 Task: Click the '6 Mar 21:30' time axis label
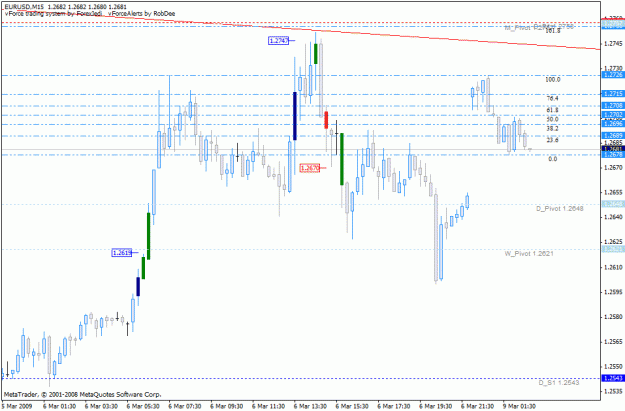[x=478, y=406]
